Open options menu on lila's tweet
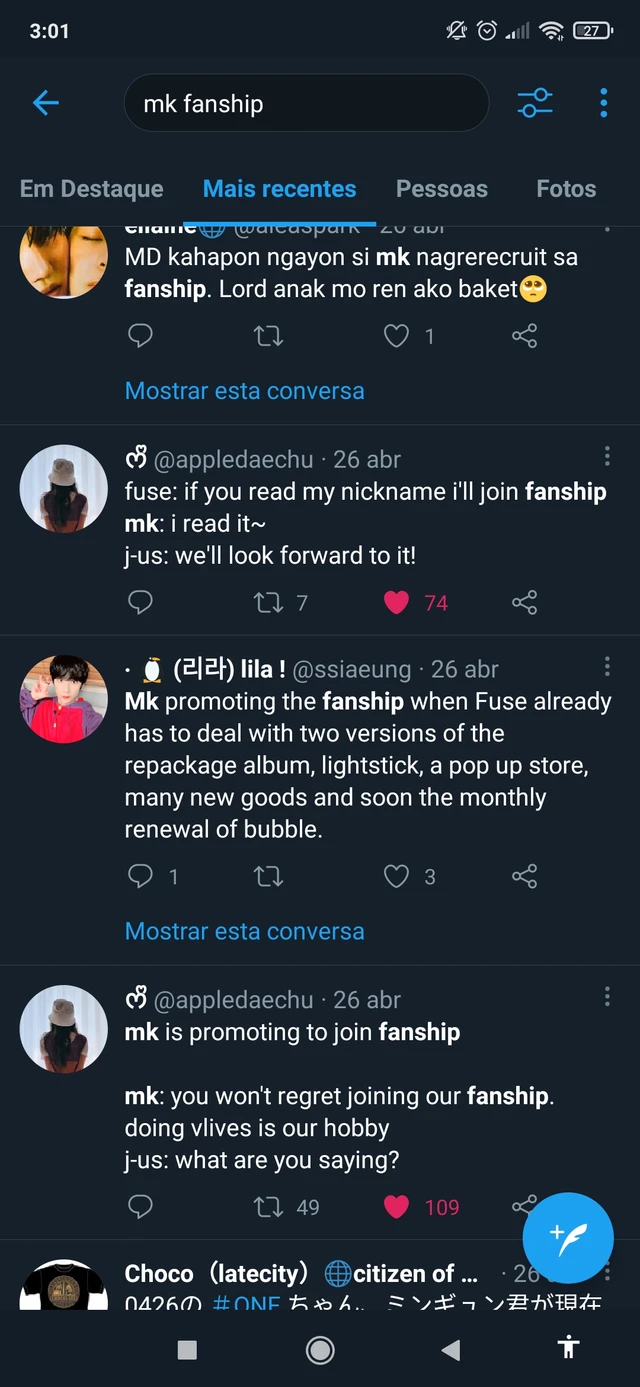The height and width of the screenshot is (1387, 640). (x=607, y=667)
